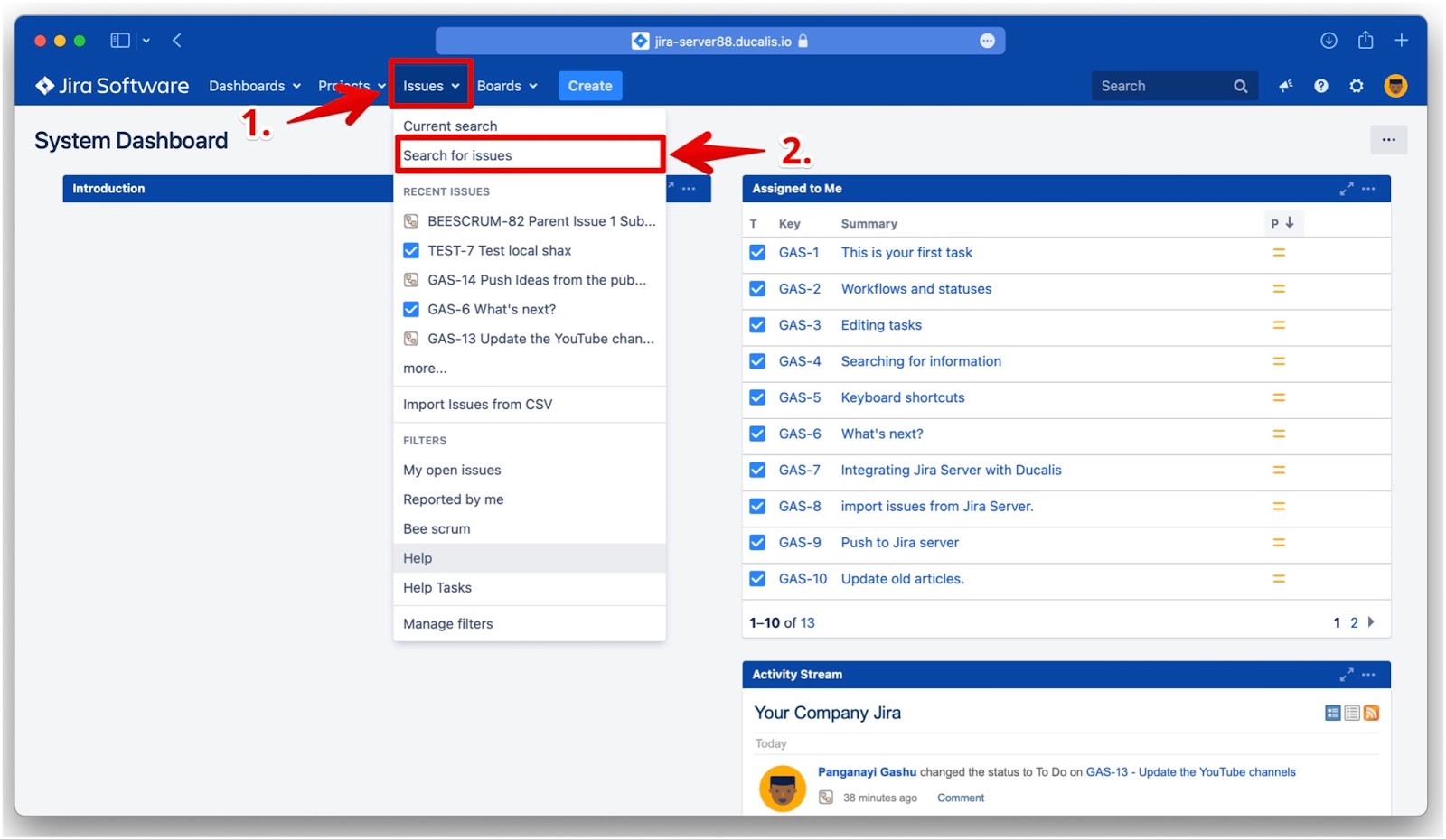Click the task type icon for GAS-7
The image size is (1446, 840).
click(757, 470)
